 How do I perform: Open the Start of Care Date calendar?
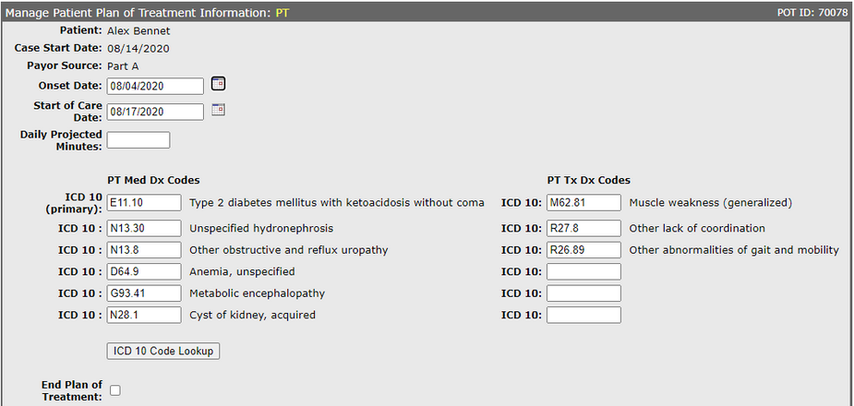point(218,110)
